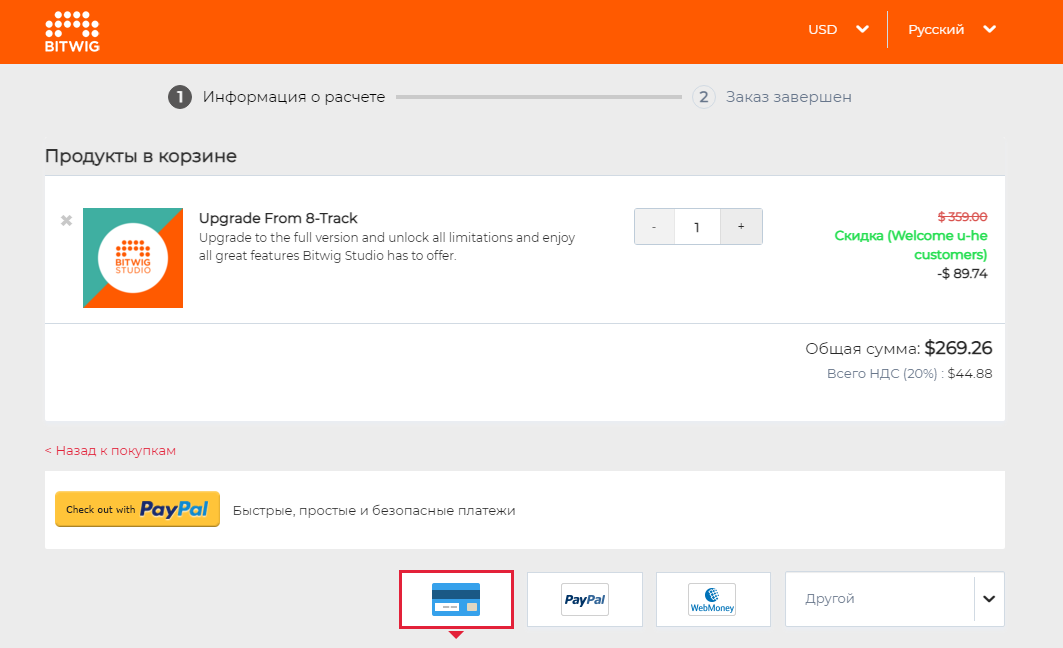
Task: Click the Upgrade From 8-Track title
Action: coord(278,218)
